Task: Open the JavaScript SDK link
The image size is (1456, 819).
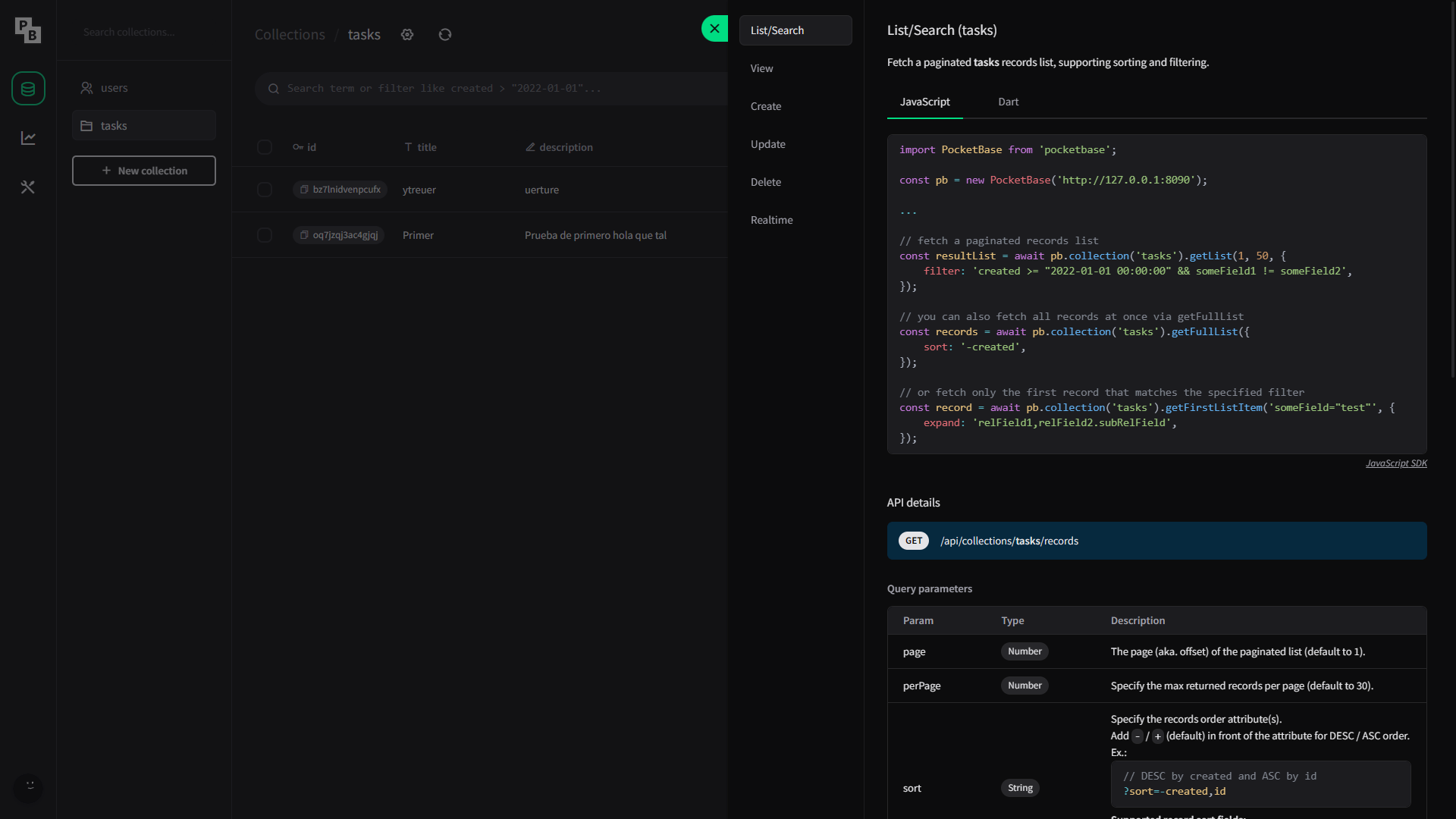Action: point(1396,463)
